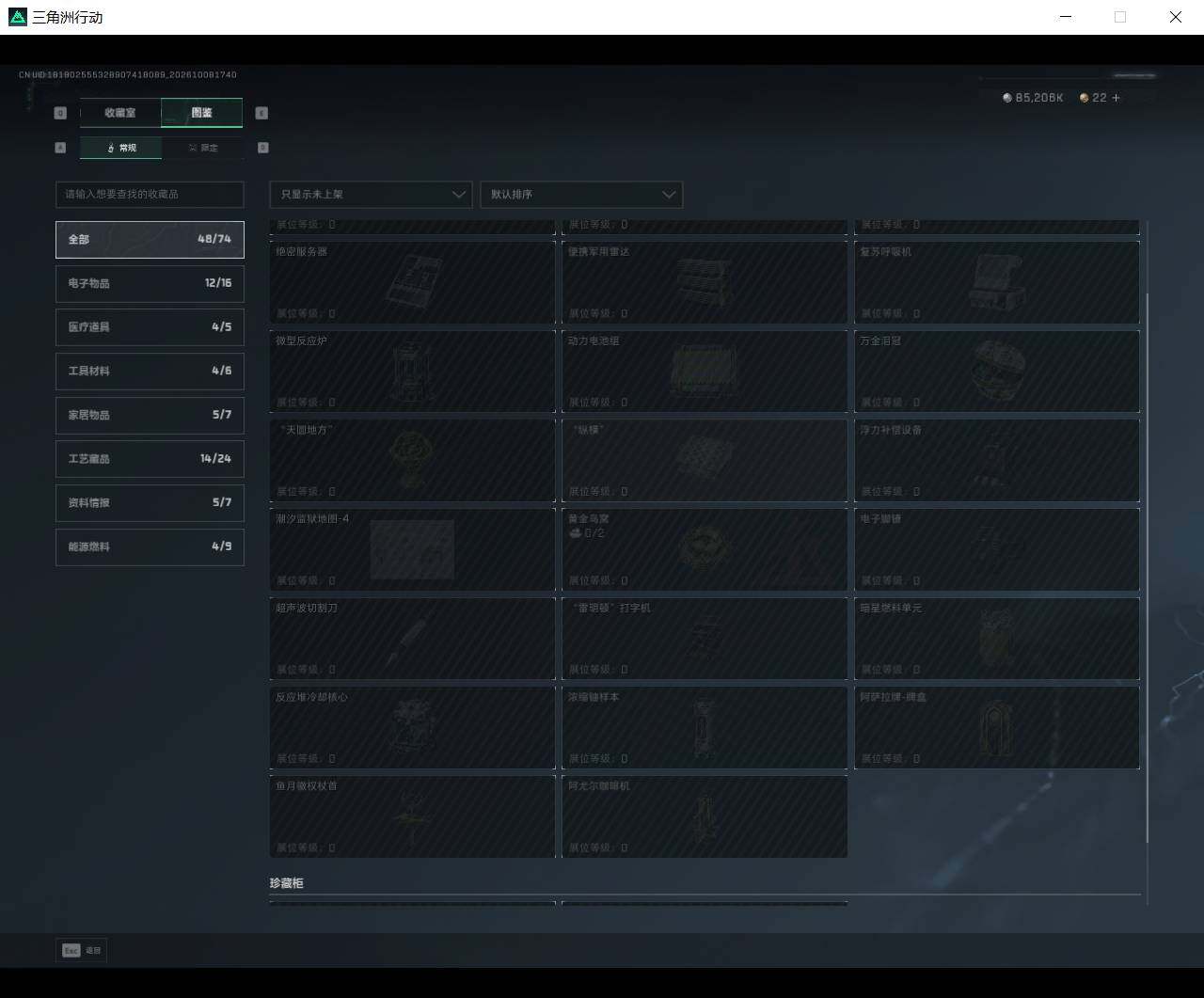Click the 浓缩铀样本 sample icon card
The image size is (1204, 998).
[705, 727]
